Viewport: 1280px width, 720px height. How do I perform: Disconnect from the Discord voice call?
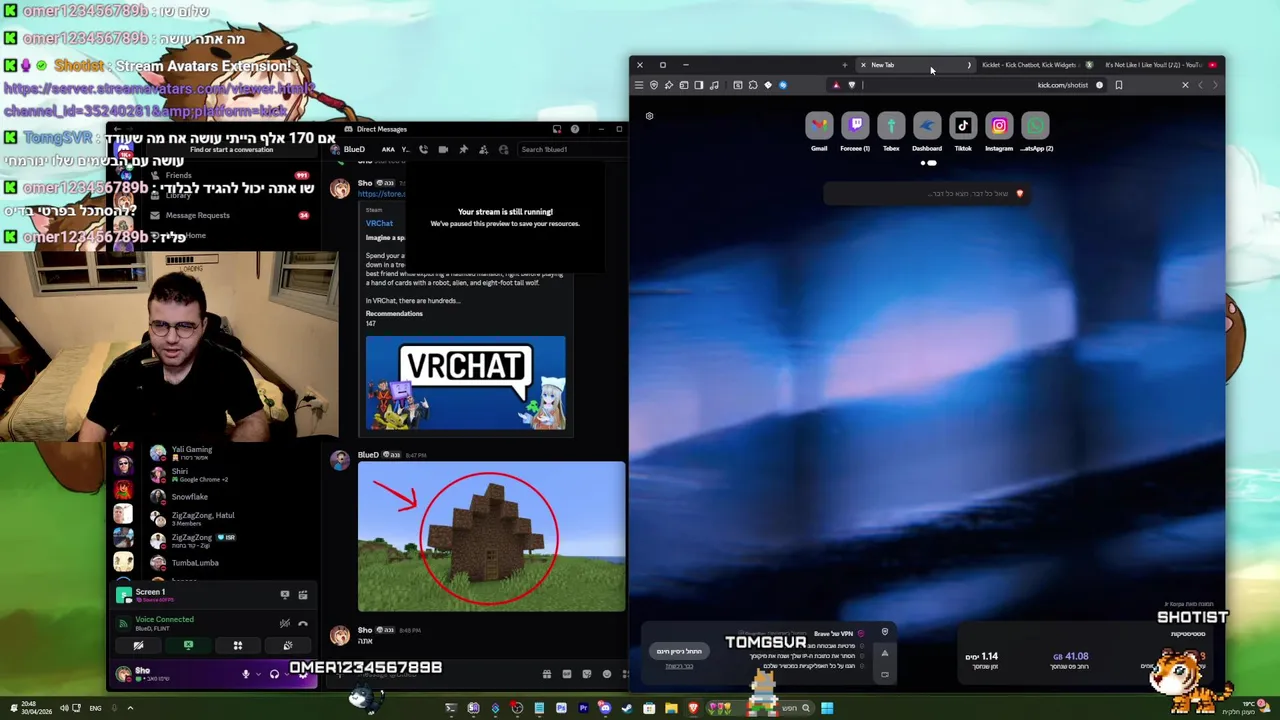(x=303, y=623)
